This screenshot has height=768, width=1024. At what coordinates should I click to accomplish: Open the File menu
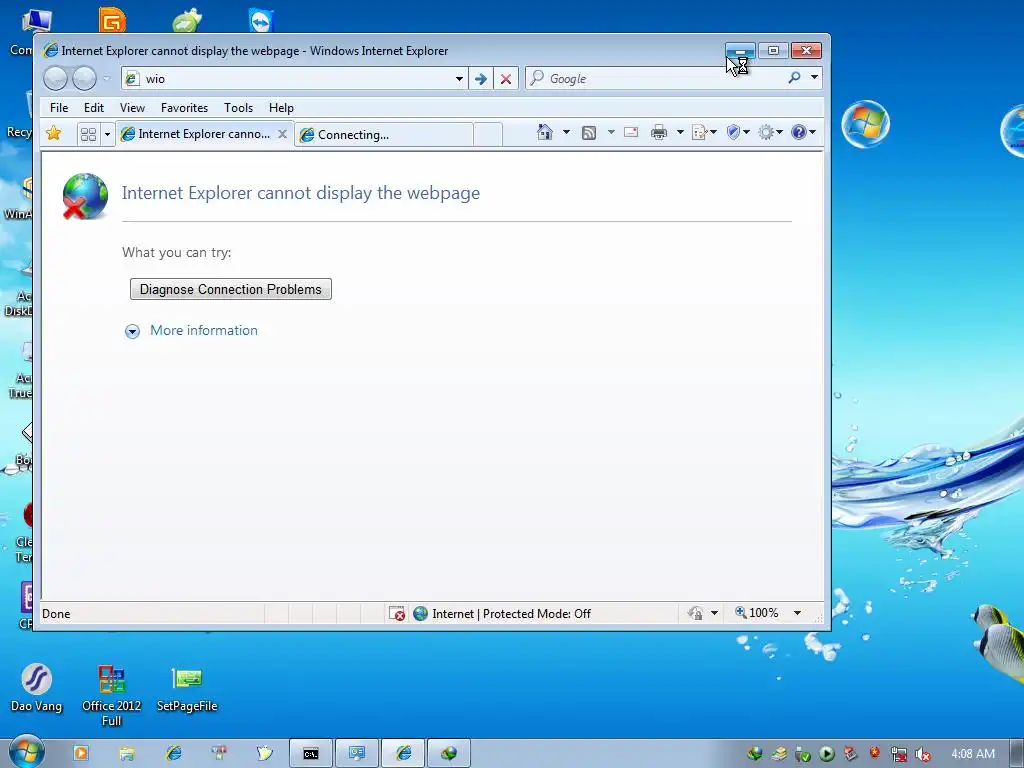[x=59, y=108]
